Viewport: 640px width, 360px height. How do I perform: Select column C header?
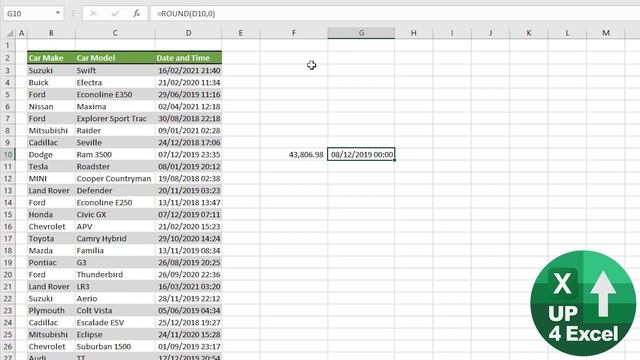coord(115,33)
